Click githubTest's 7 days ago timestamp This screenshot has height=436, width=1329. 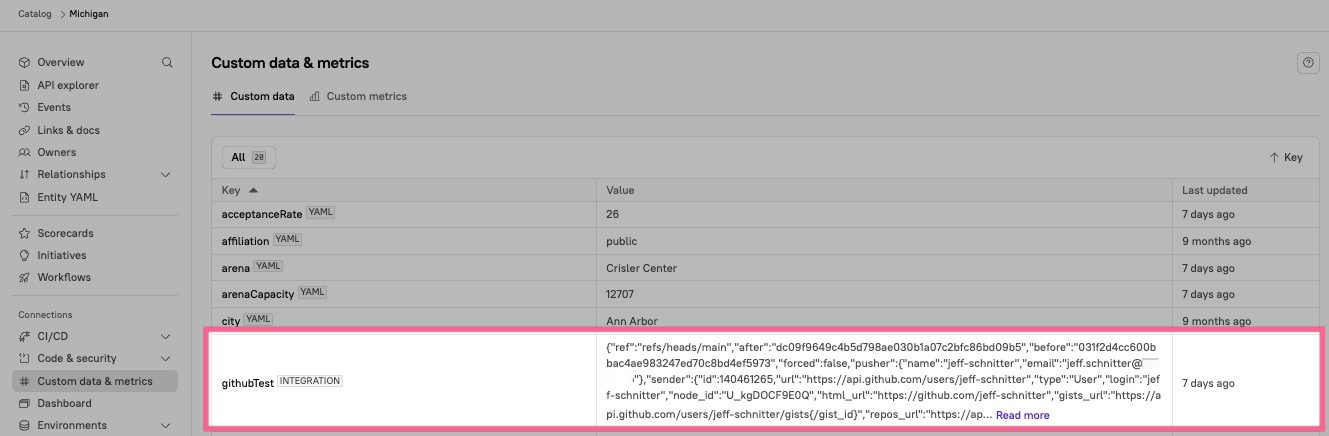(x=1208, y=382)
